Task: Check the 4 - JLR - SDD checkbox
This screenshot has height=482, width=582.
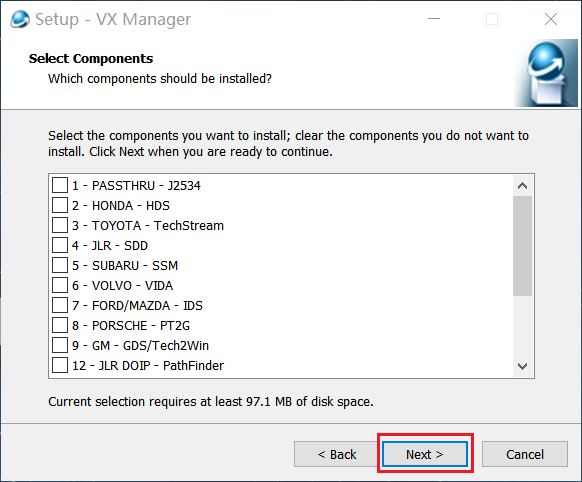Action: (x=60, y=245)
